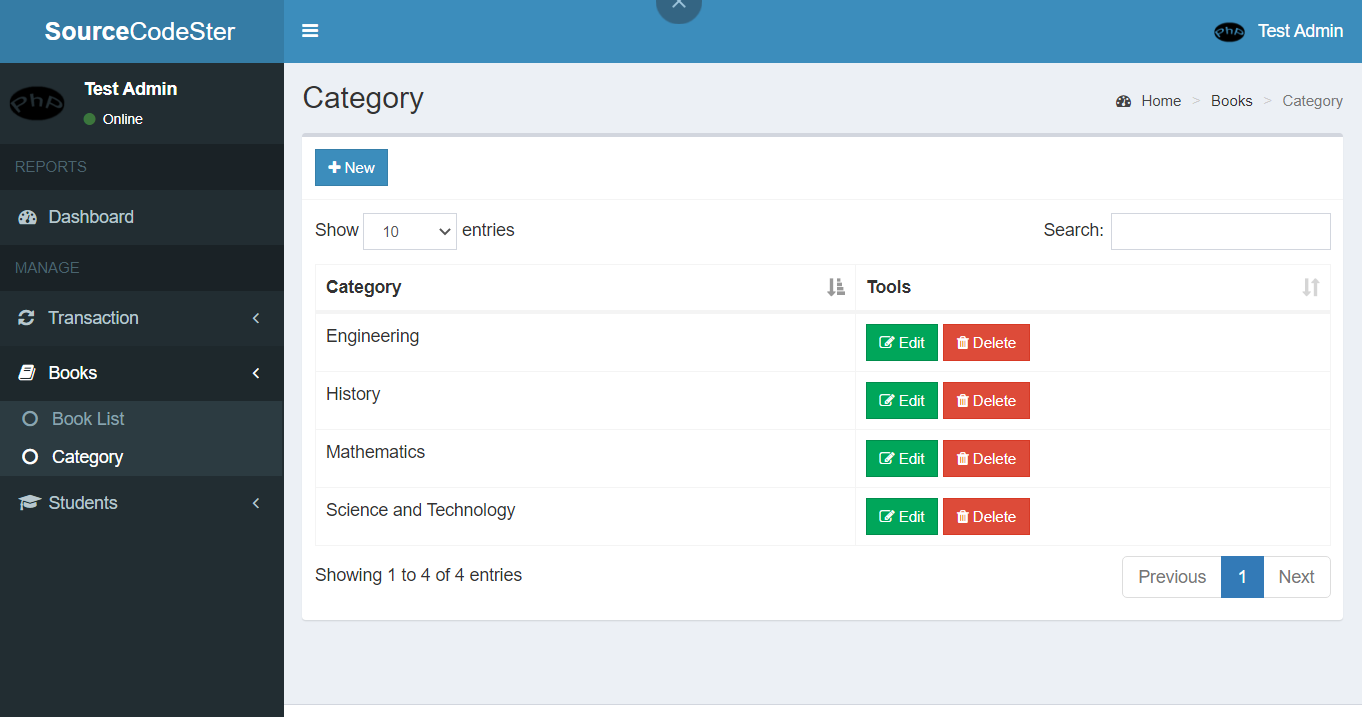The image size is (1362, 717).
Task: Click the Books icon in the sidebar
Action: click(x=25, y=372)
